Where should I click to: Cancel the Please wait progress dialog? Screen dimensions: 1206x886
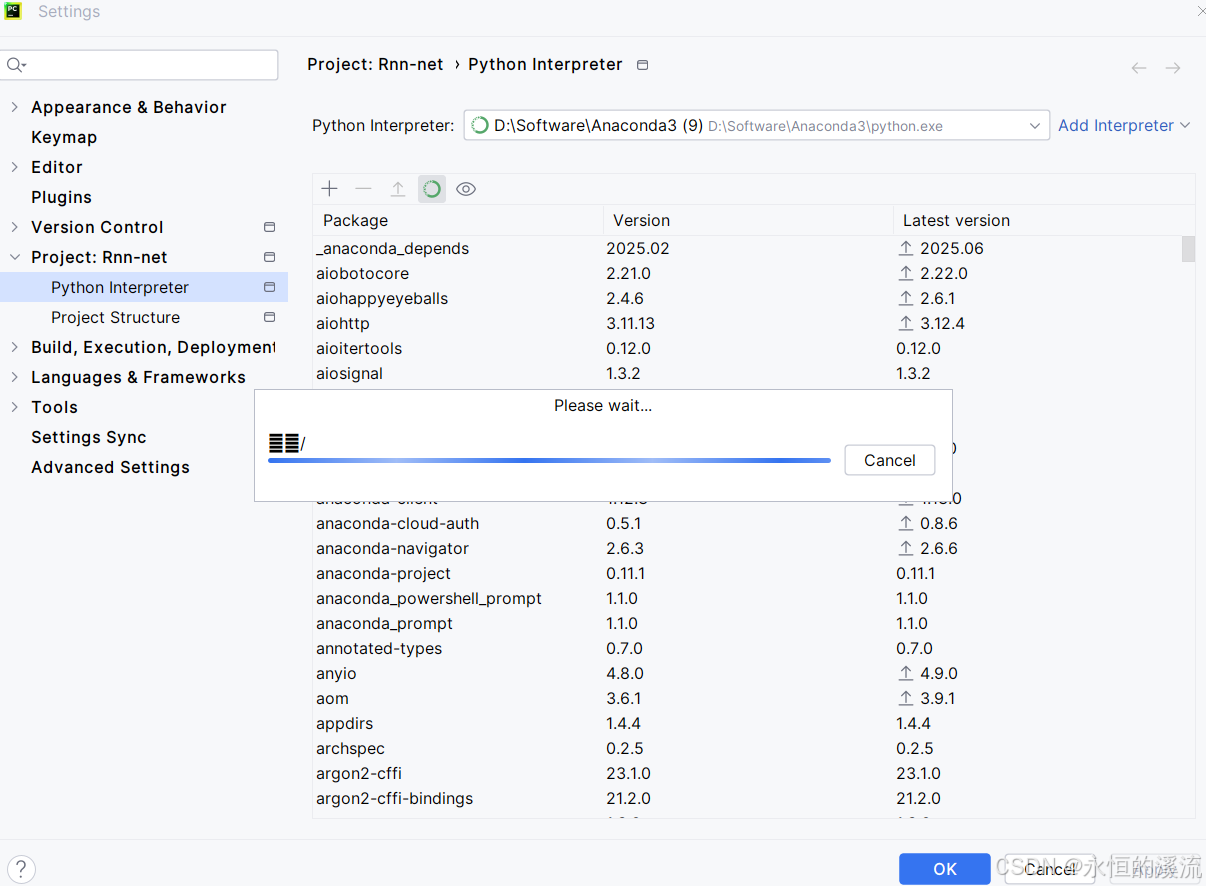click(890, 460)
